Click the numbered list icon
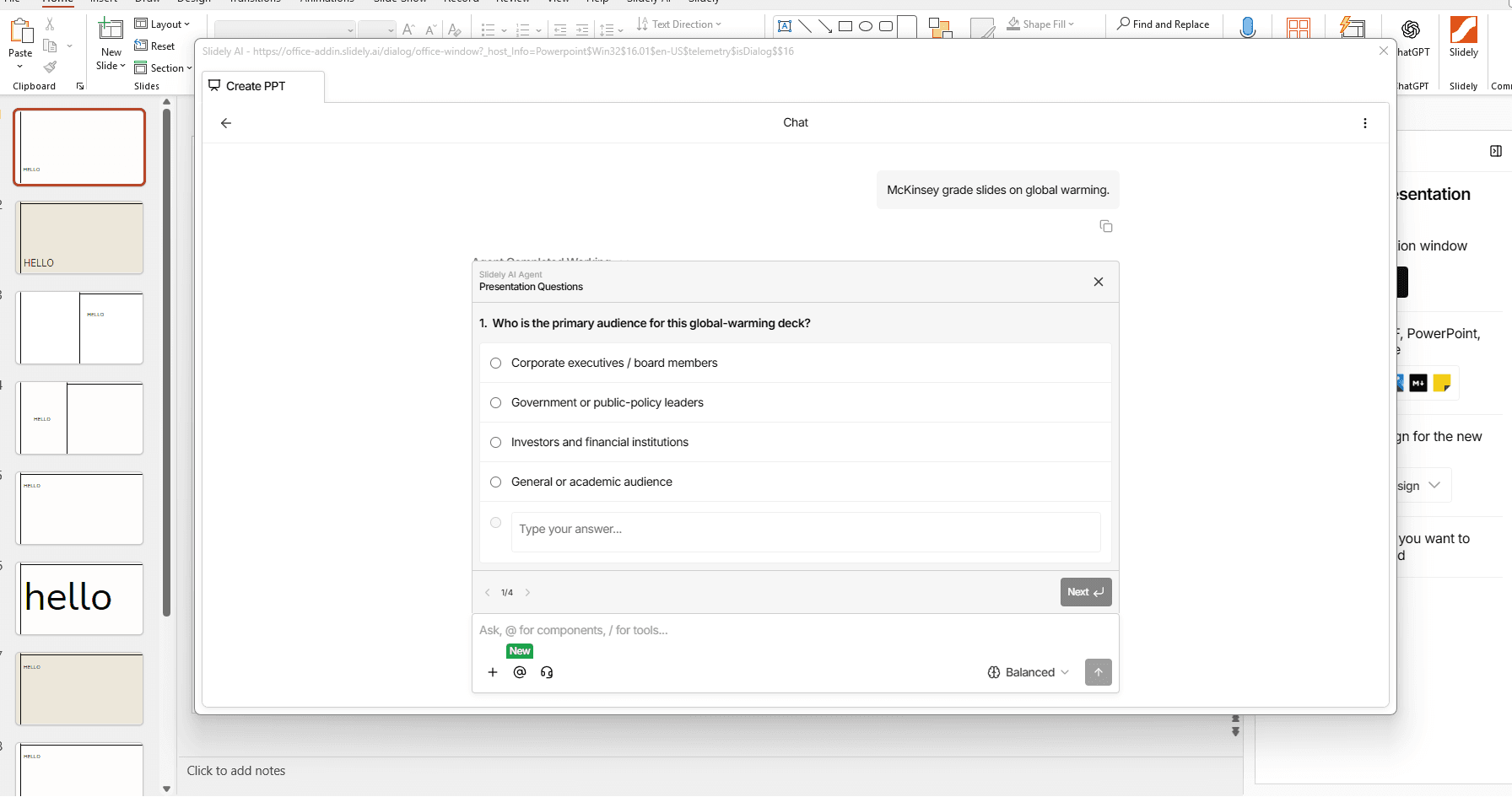This screenshot has height=797, width=1512. pos(522,30)
